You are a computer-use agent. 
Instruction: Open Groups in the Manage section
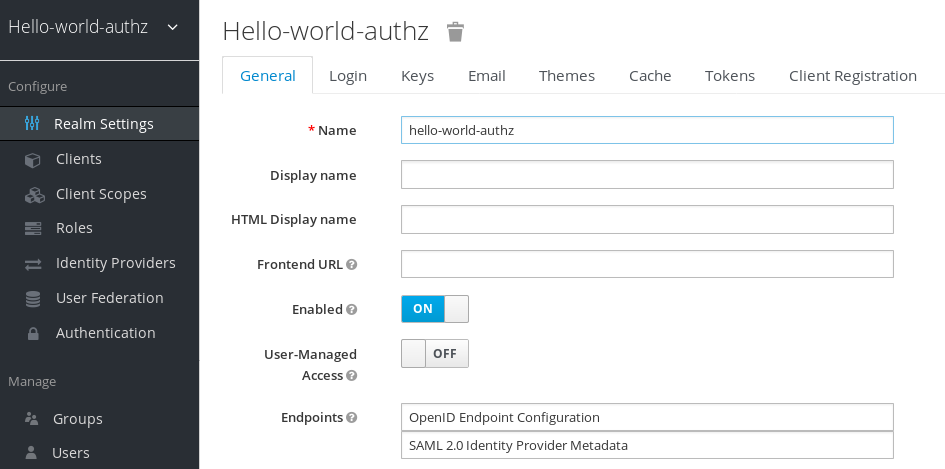78,419
